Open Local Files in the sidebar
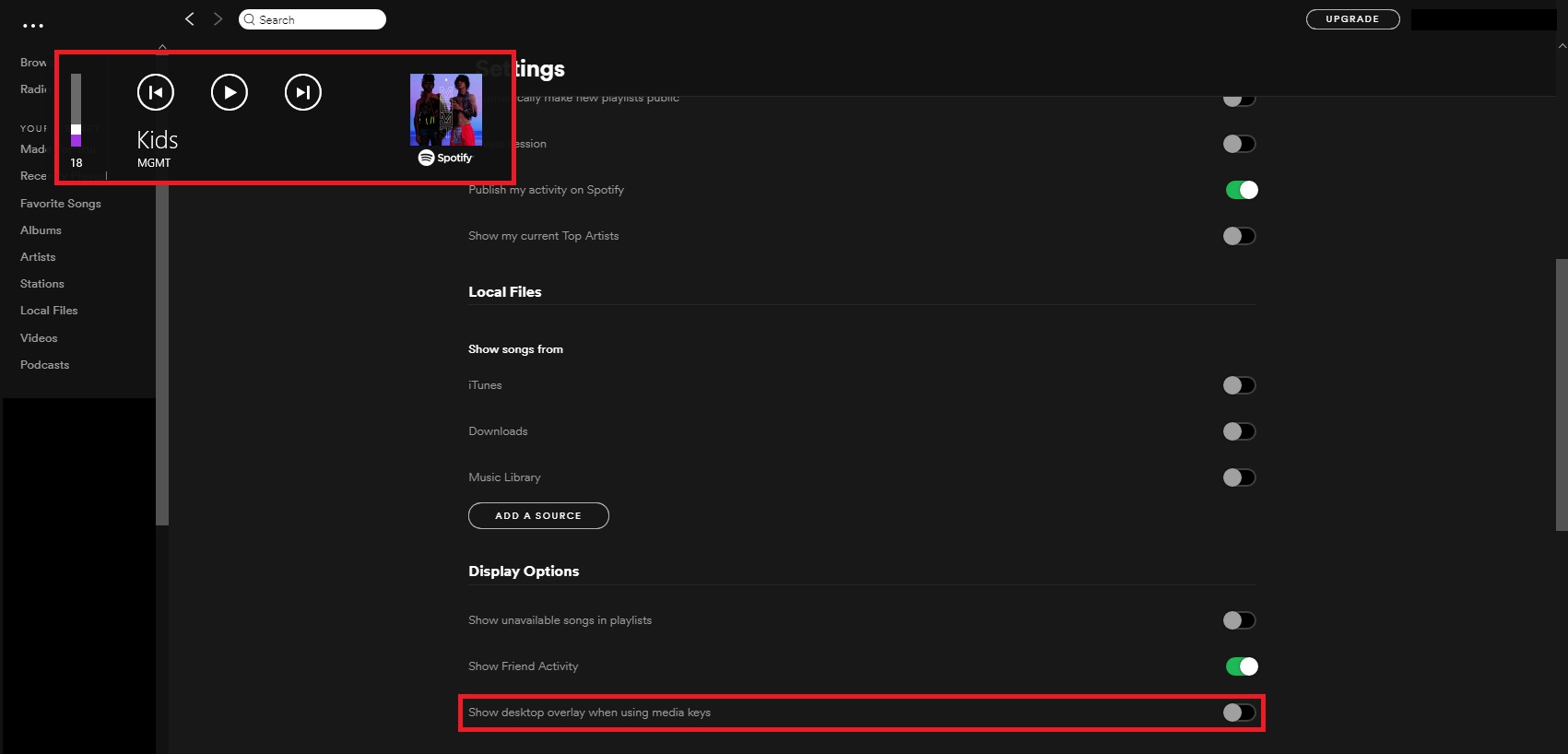The height and width of the screenshot is (754, 1568). pos(49,311)
